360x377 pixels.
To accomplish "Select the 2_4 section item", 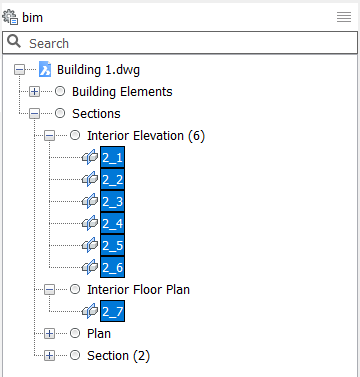I will click(x=113, y=223).
